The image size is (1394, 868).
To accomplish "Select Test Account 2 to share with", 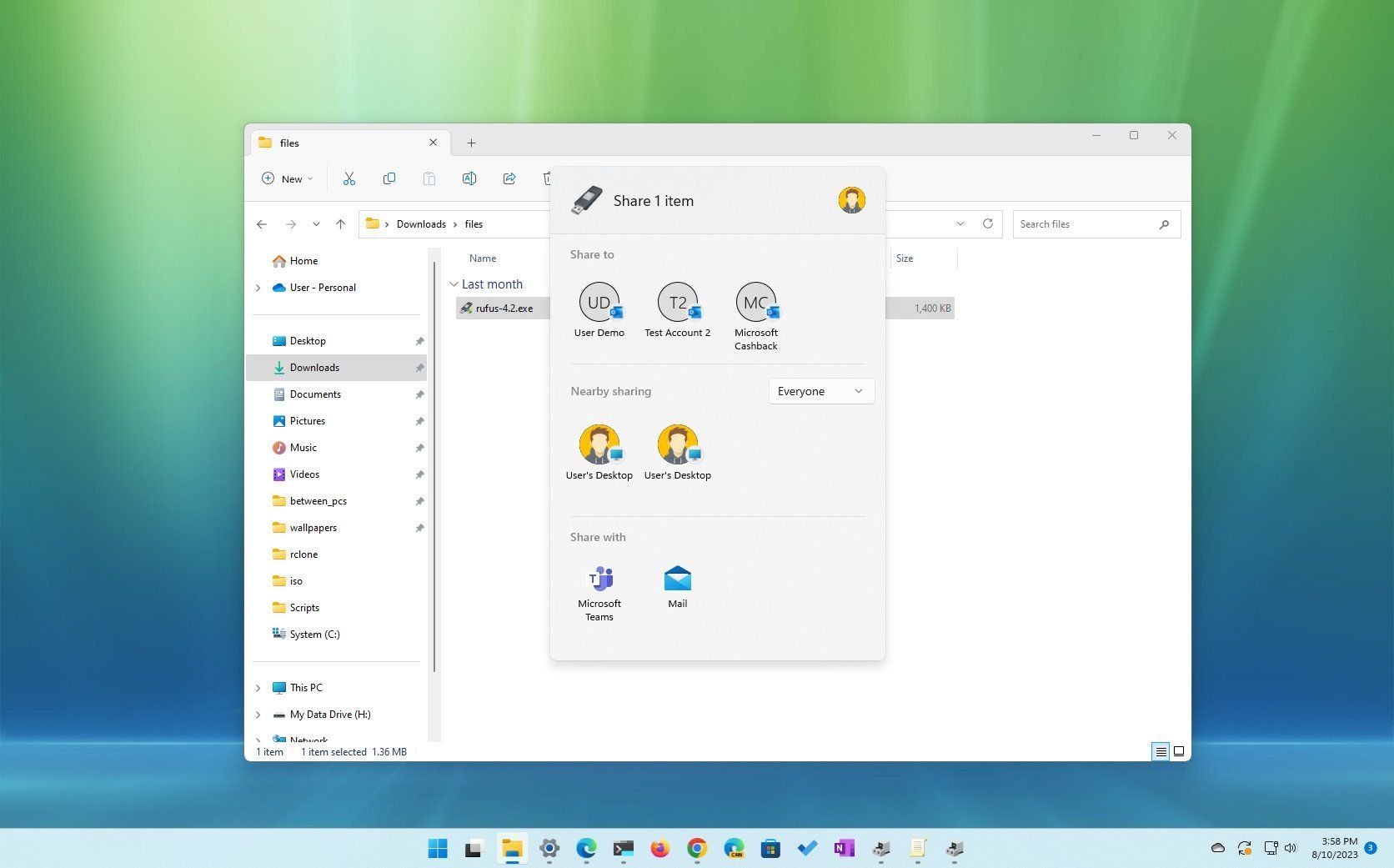I will coord(677,303).
